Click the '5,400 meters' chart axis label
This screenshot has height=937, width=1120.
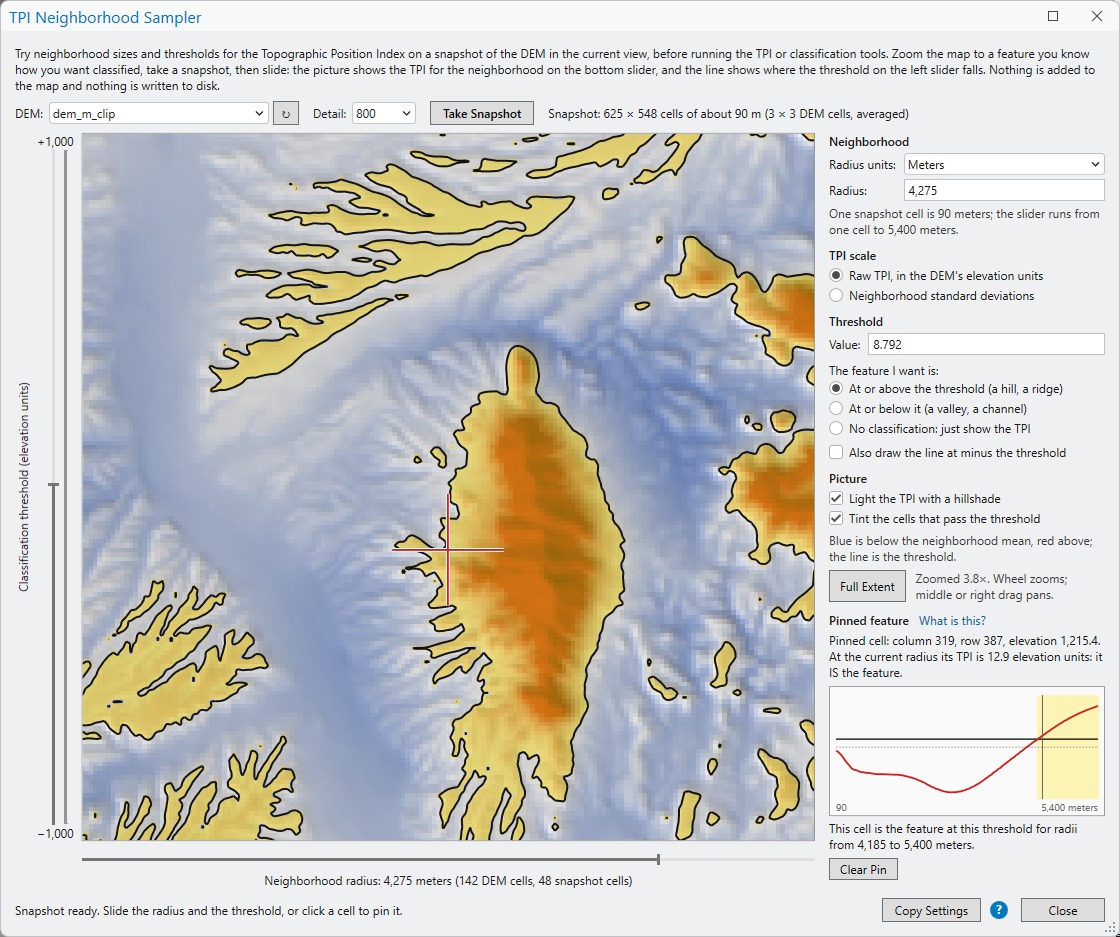pos(1069,807)
